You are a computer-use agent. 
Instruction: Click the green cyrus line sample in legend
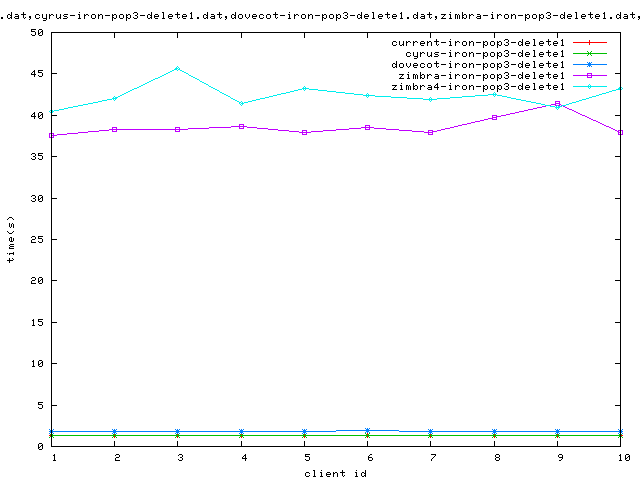(x=589, y=54)
